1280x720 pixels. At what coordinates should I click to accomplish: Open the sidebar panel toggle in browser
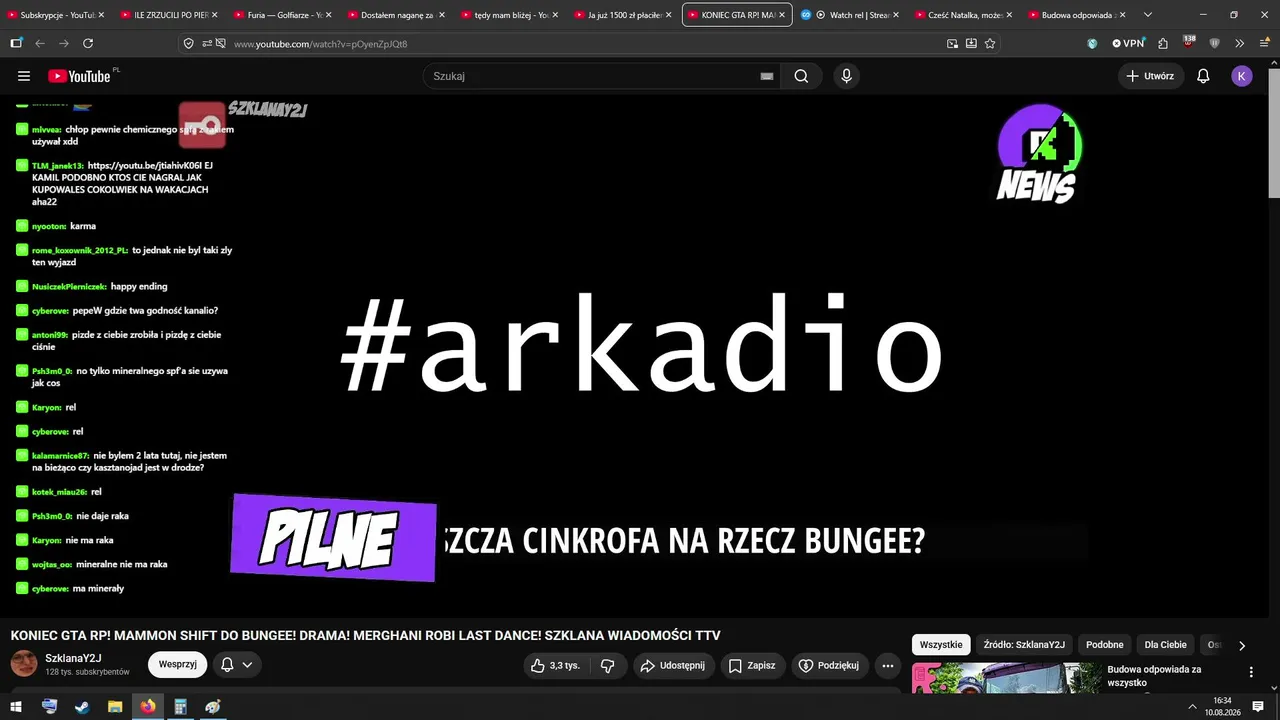pyautogui.click(x=16, y=44)
